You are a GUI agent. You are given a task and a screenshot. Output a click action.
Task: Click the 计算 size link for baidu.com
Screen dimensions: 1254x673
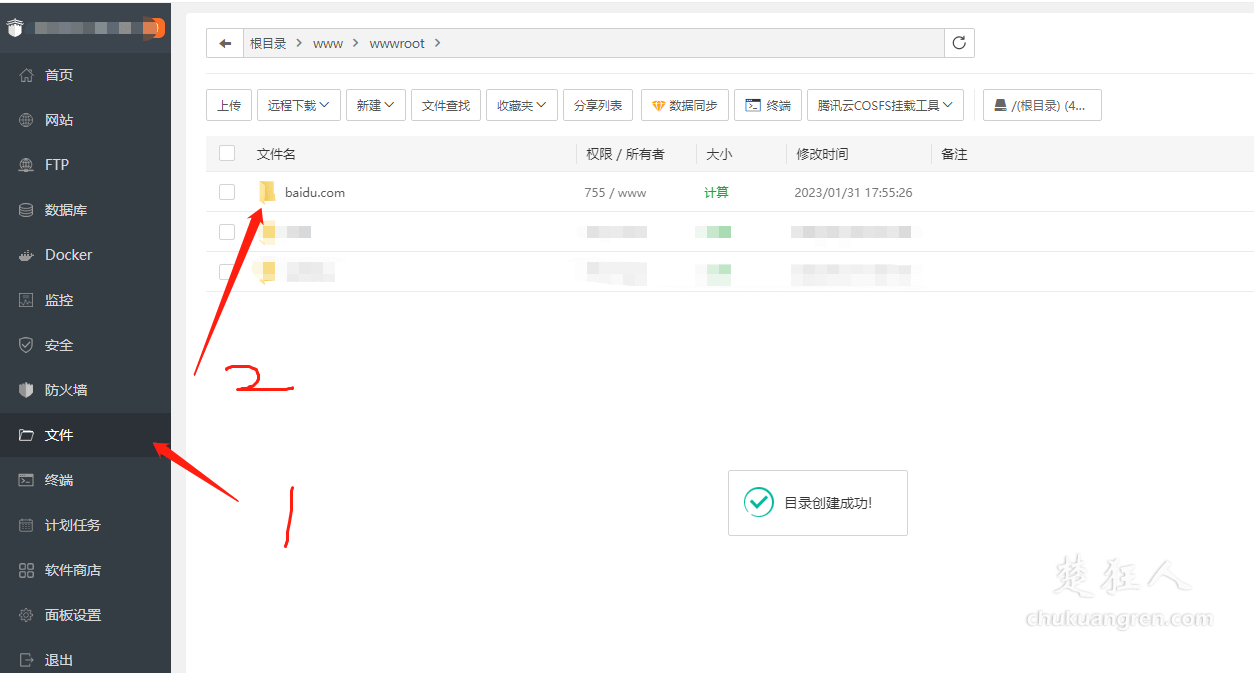[716, 192]
